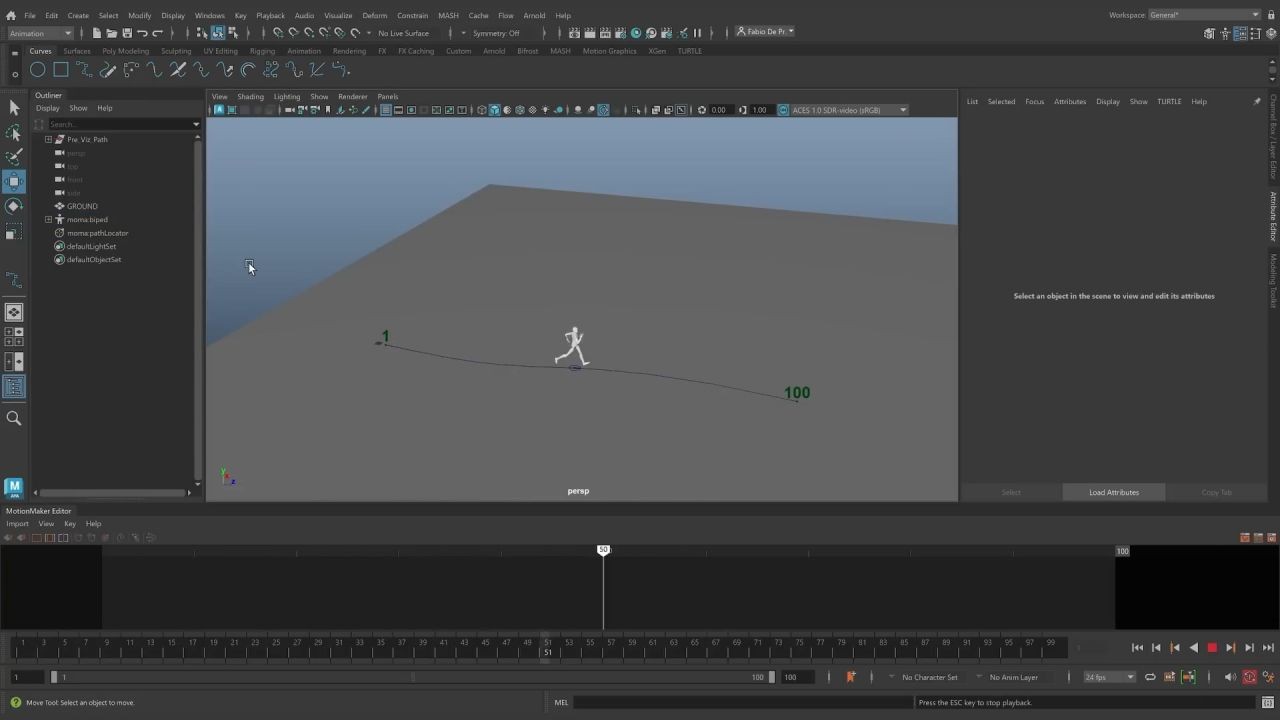This screenshot has height=720, width=1280.
Task: Select moma:pathLocator in the Outliner
Action: [x=97, y=233]
